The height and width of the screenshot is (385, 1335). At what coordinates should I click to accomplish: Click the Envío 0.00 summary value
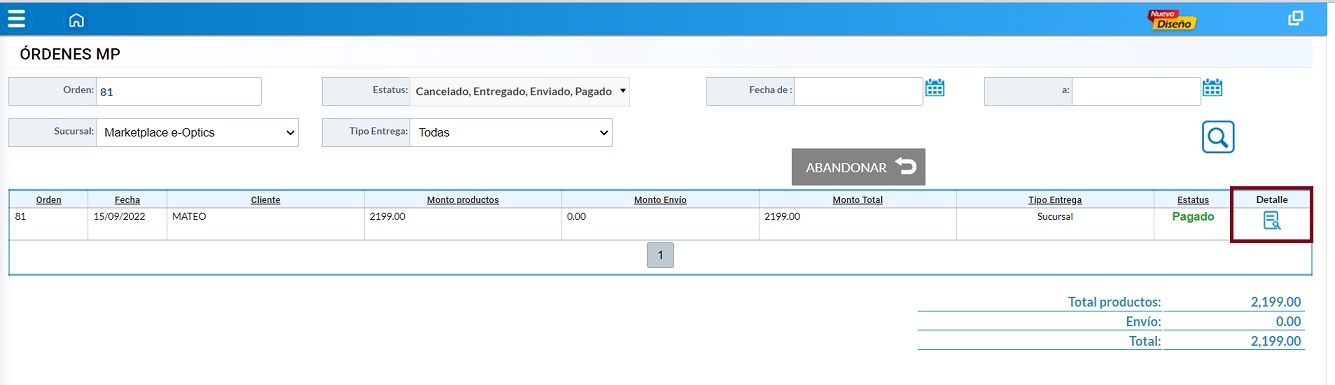[1289, 322]
